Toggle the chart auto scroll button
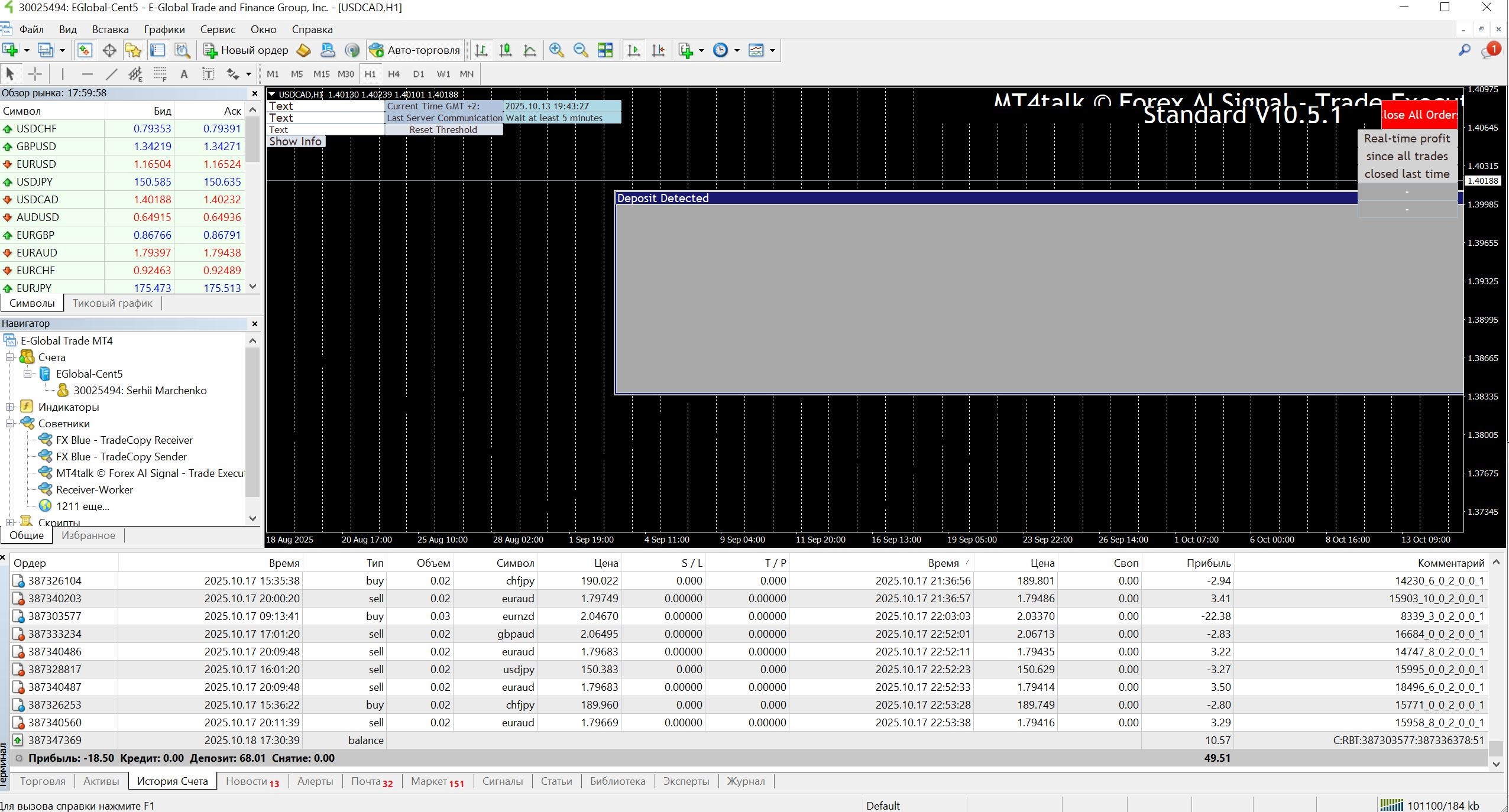Screen dimensions: 1509x812 (634, 50)
